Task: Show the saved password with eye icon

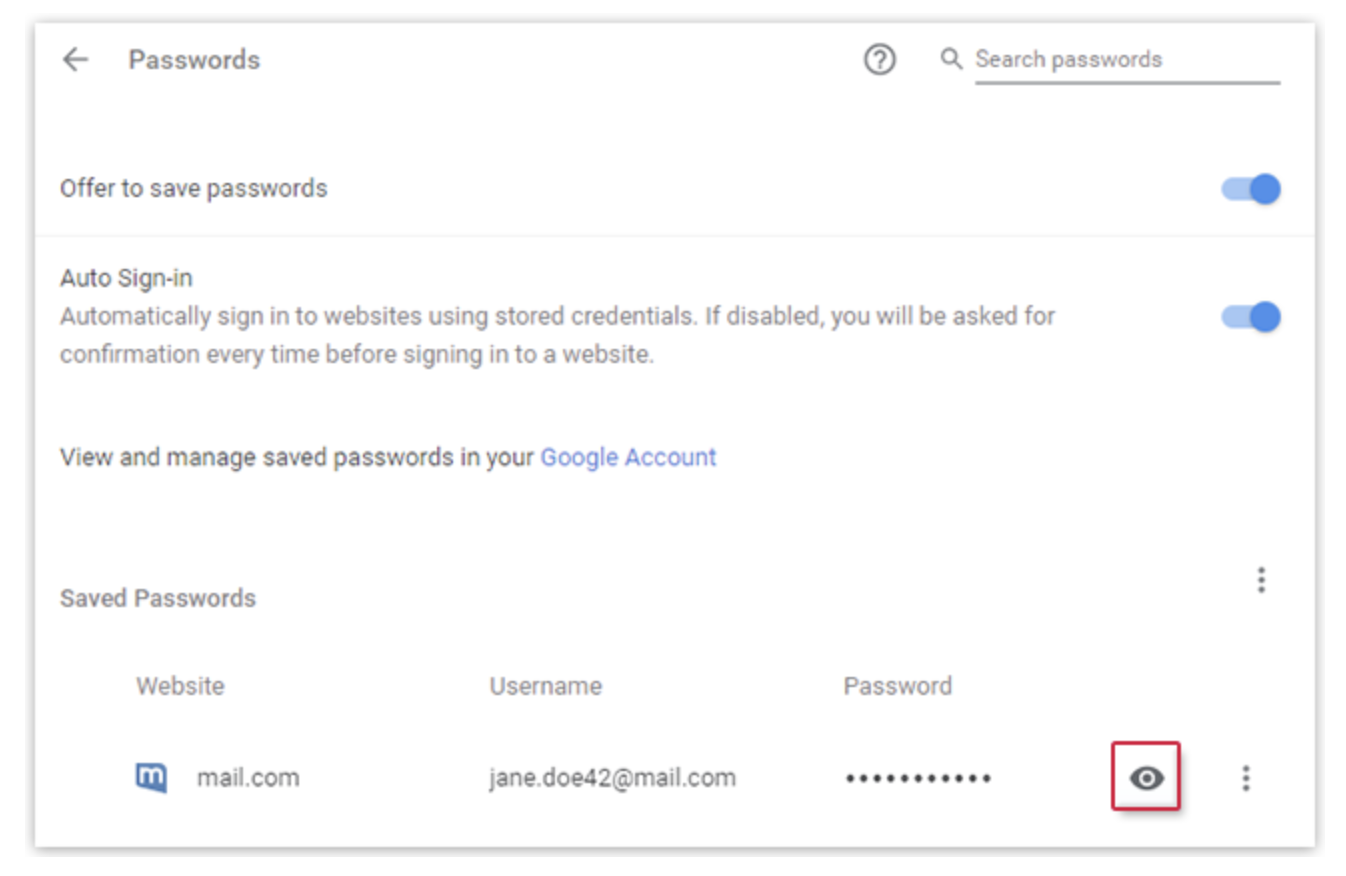Action: 1146,777
